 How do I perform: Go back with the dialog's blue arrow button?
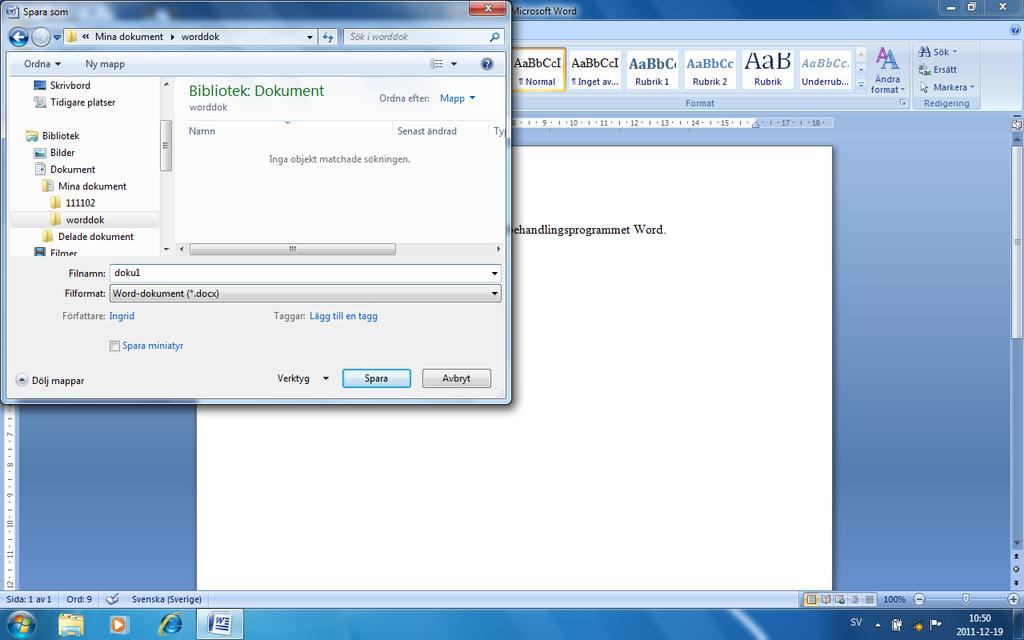(x=18, y=37)
